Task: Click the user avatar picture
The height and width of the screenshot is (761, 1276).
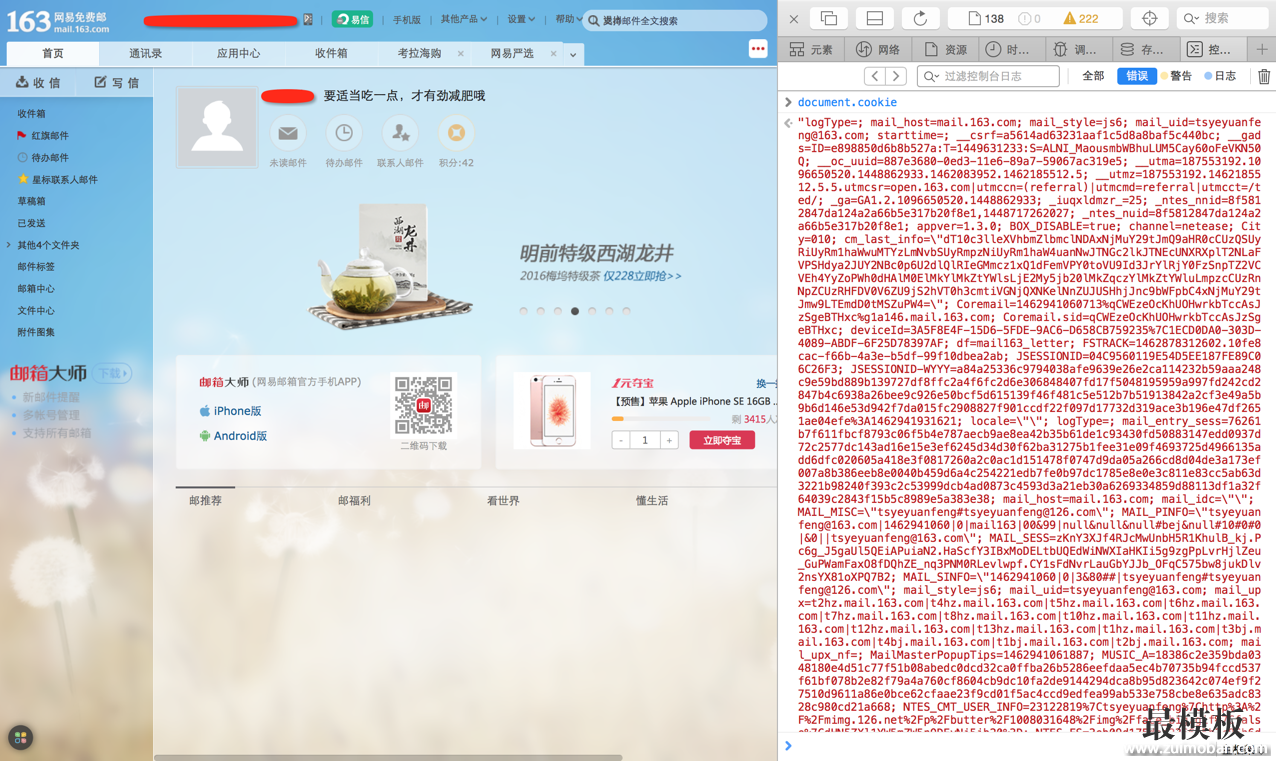Action: click(x=217, y=127)
